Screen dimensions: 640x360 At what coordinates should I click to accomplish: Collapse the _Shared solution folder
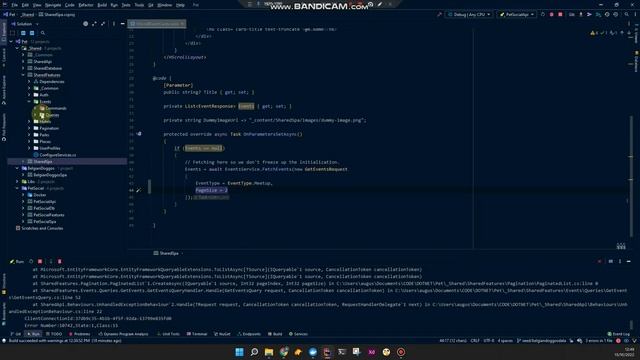pyautogui.click(x=17, y=48)
